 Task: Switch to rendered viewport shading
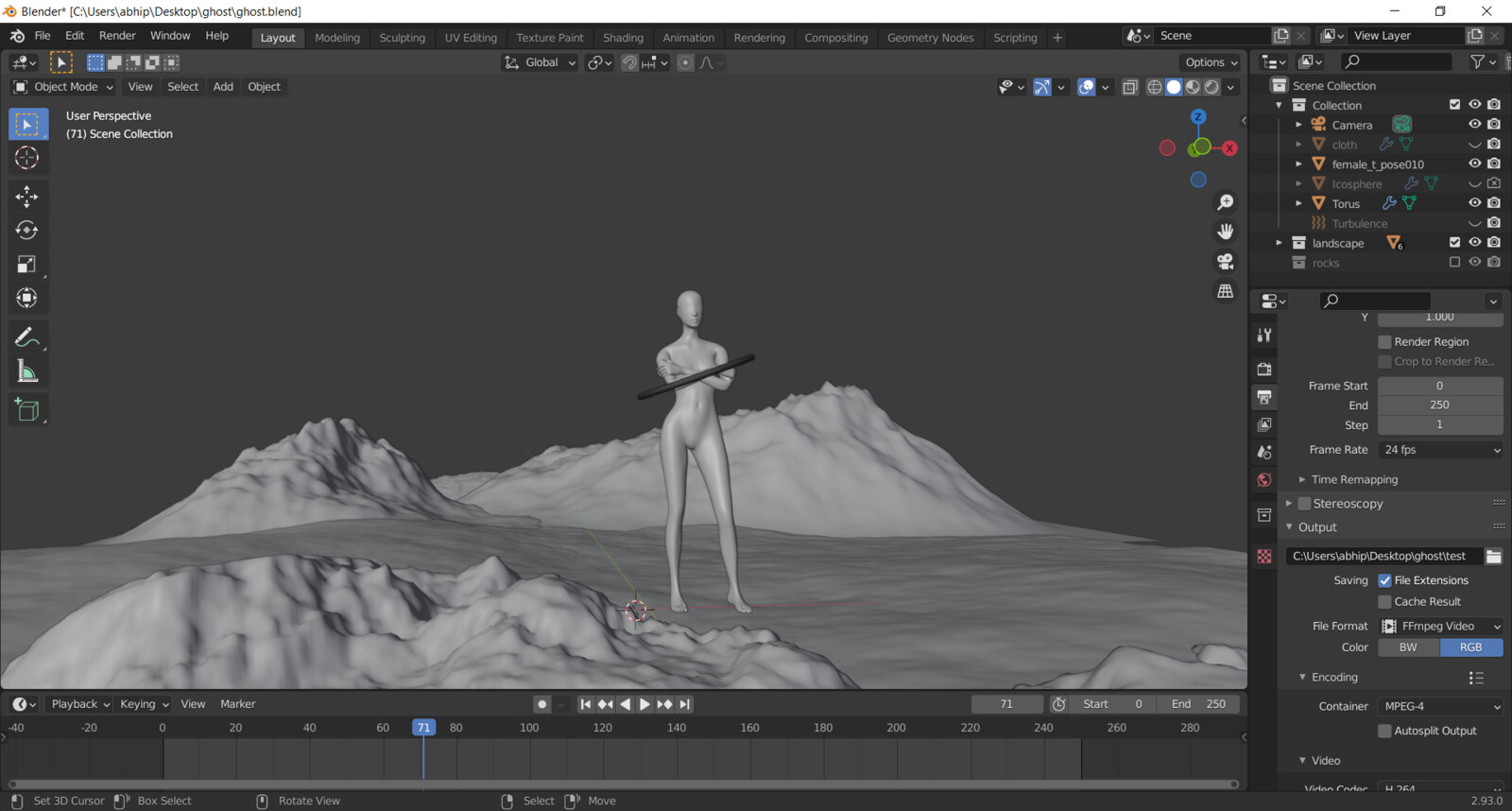1211,87
